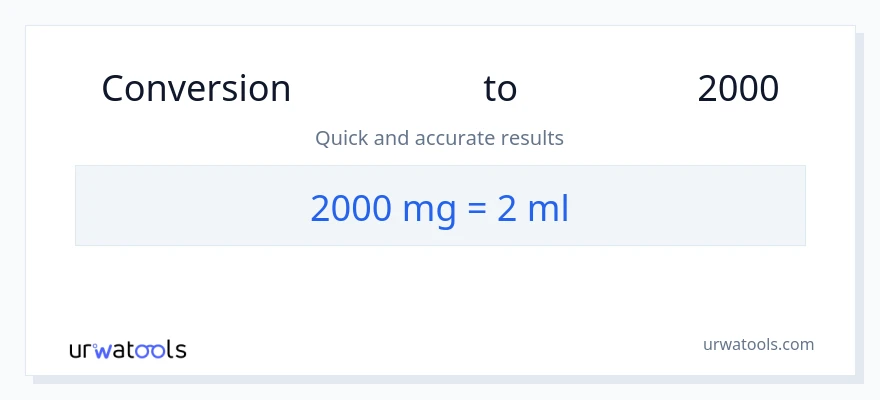880x400 pixels.
Task: Click the blue 'w' in the logo
Action: [104, 350]
